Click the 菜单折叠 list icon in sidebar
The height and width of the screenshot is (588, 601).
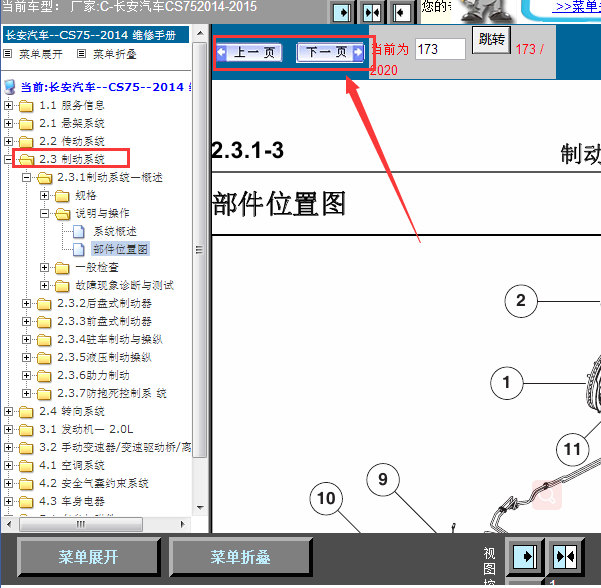(x=81, y=54)
